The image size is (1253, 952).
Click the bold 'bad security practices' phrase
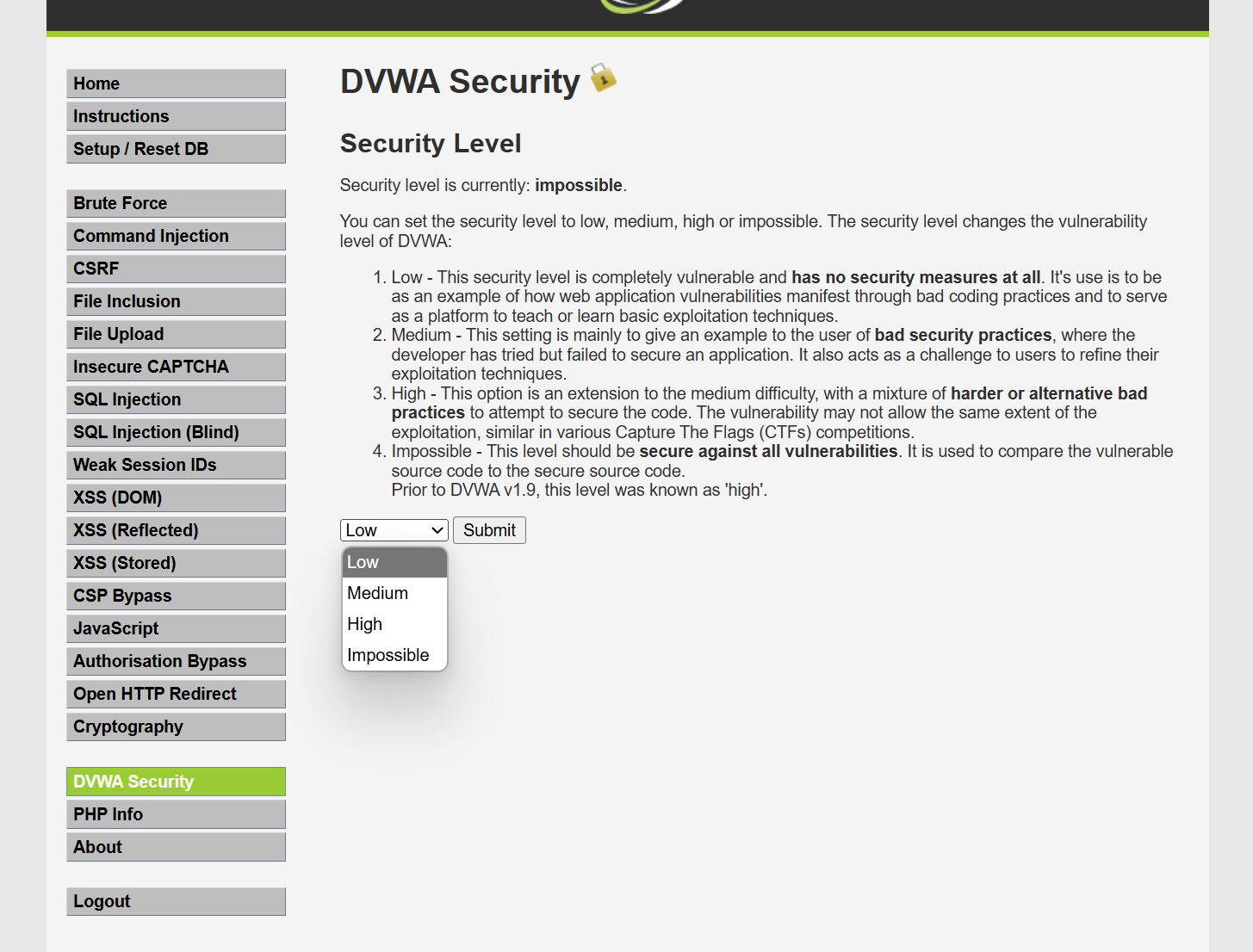(x=963, y=335)
